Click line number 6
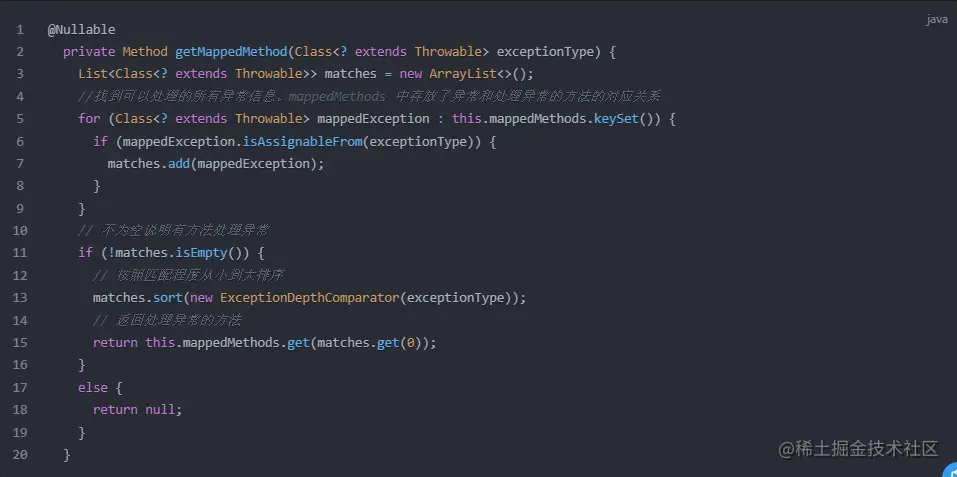 coord(20,141)
